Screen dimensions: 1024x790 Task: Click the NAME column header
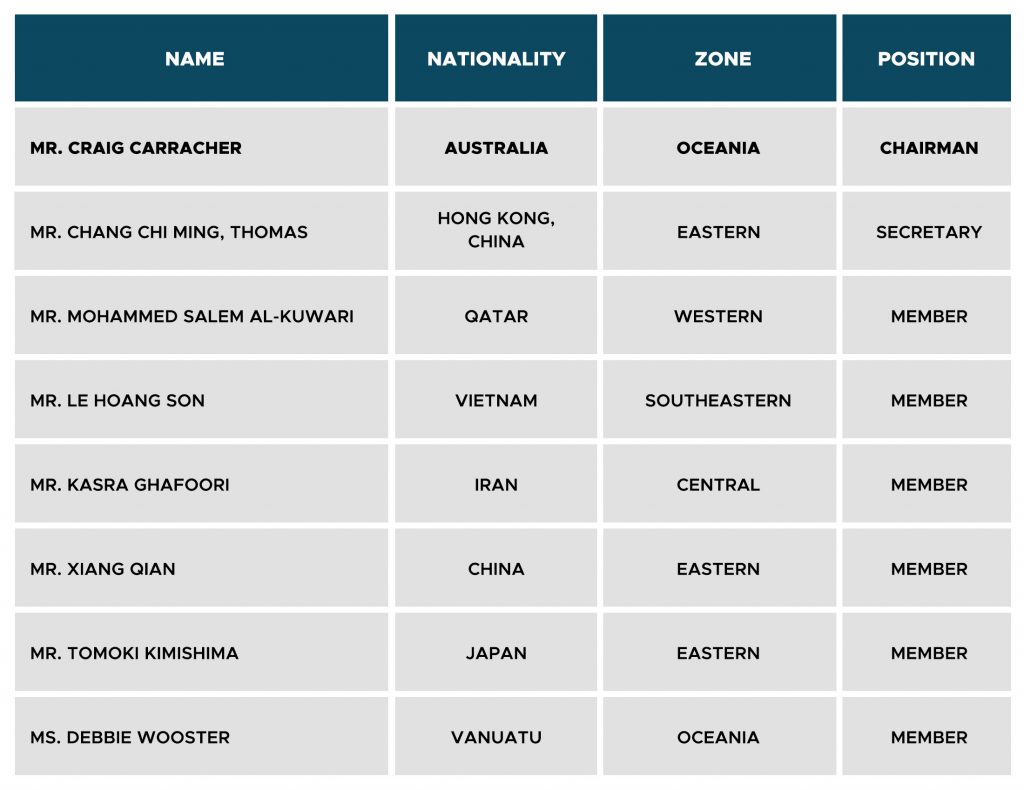pos(201,58)
